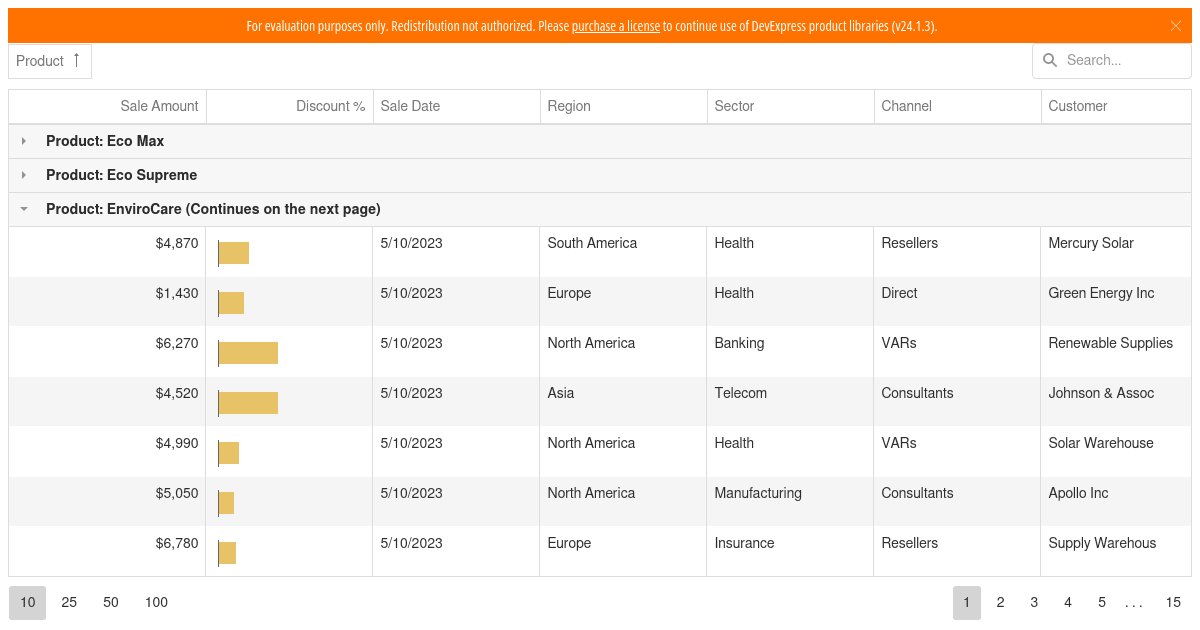Go to page 1
1200x630 pixels.
click(967, 602)
